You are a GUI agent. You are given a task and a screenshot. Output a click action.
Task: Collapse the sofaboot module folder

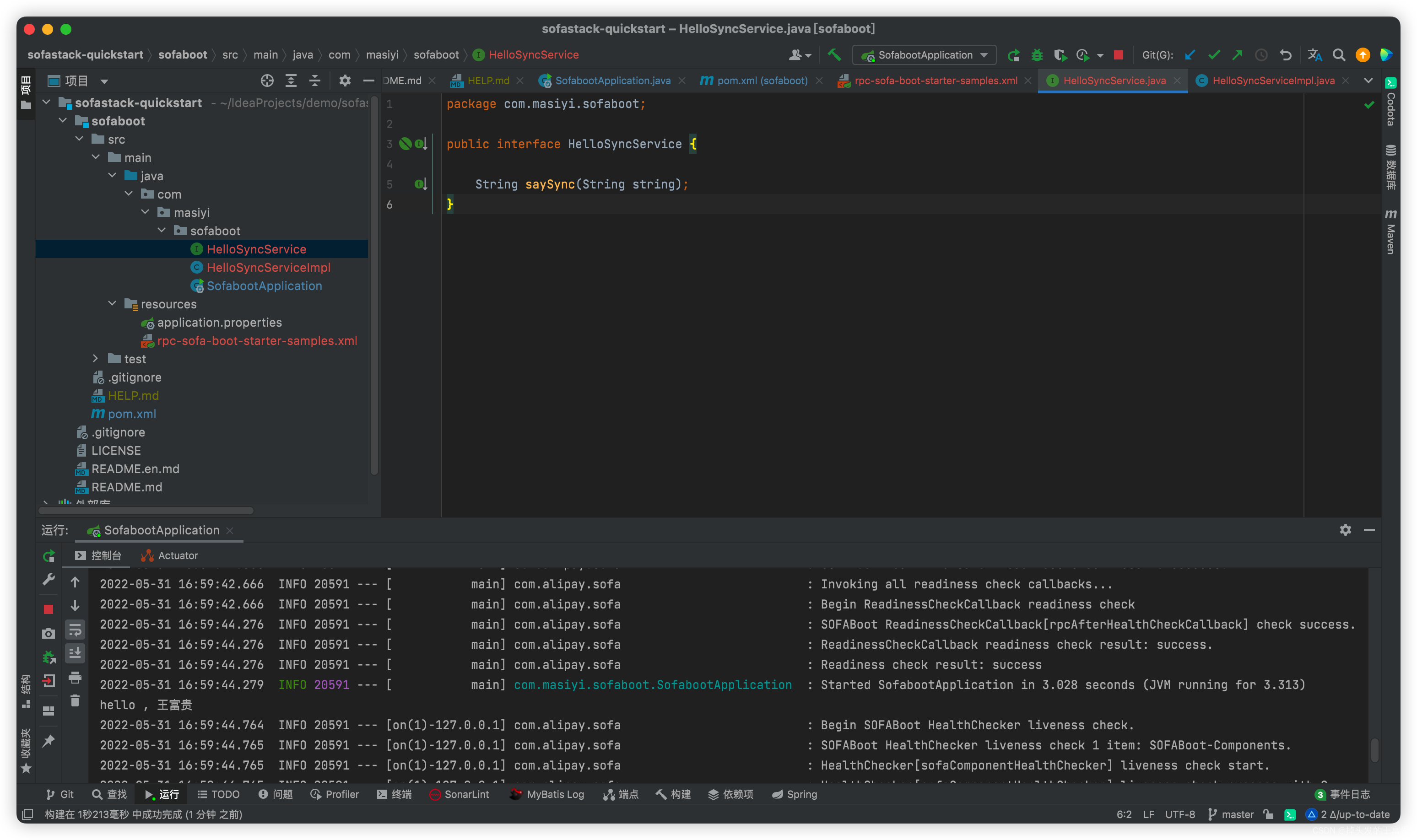click(x=64, y=121)
